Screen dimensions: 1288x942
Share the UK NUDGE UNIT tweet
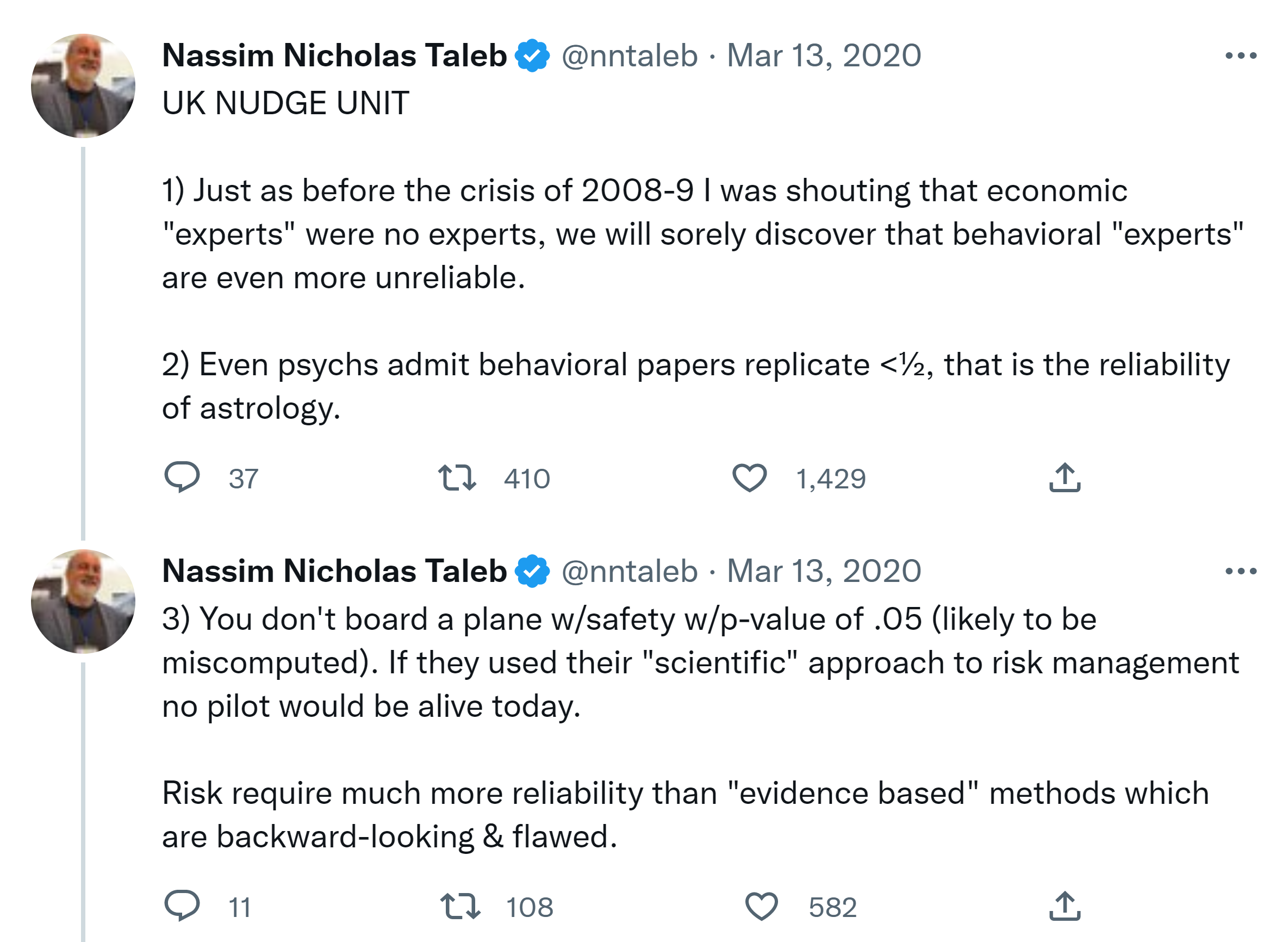(x=1065, y=478)
